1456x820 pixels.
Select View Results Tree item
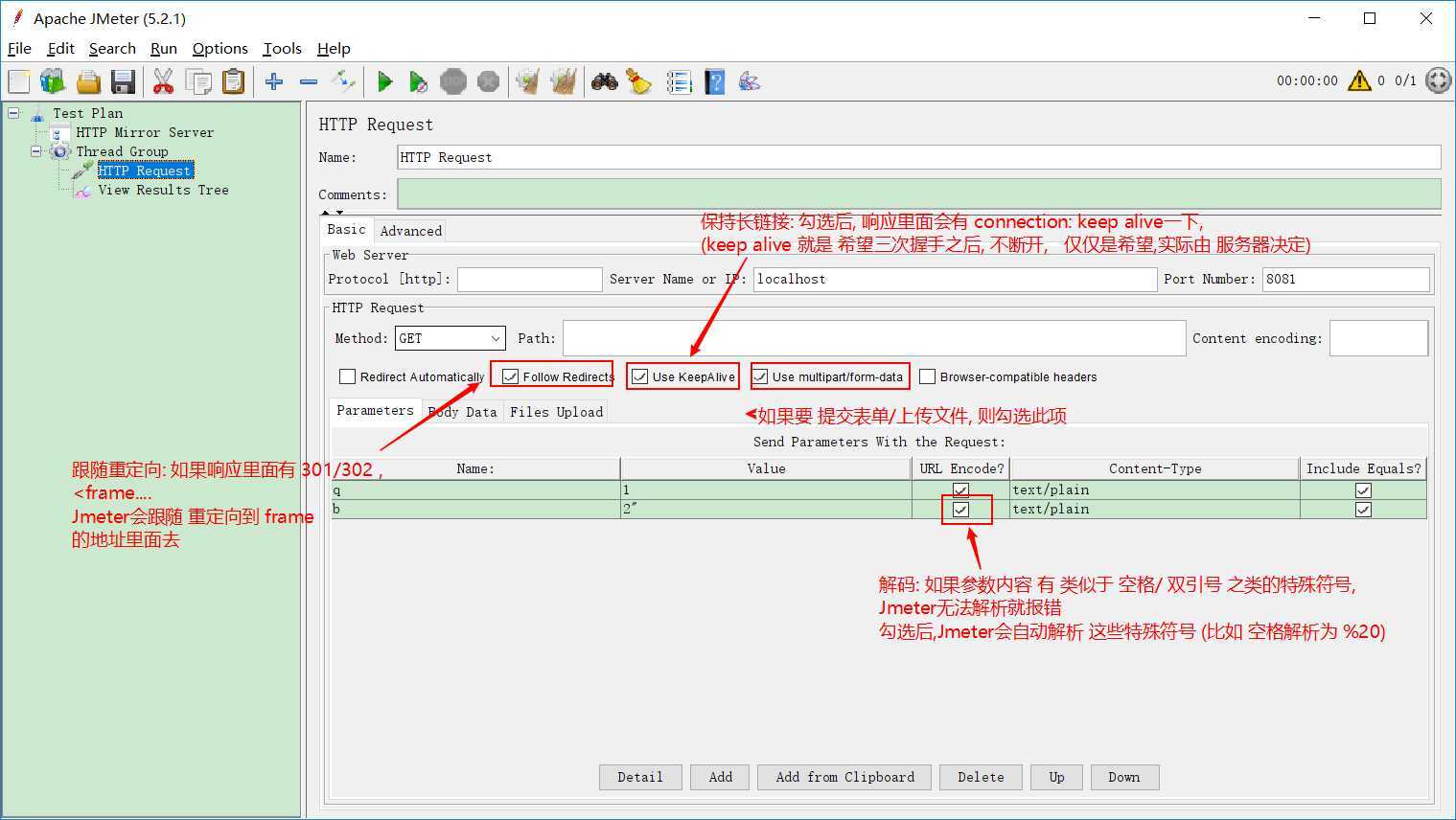(163, 190)
